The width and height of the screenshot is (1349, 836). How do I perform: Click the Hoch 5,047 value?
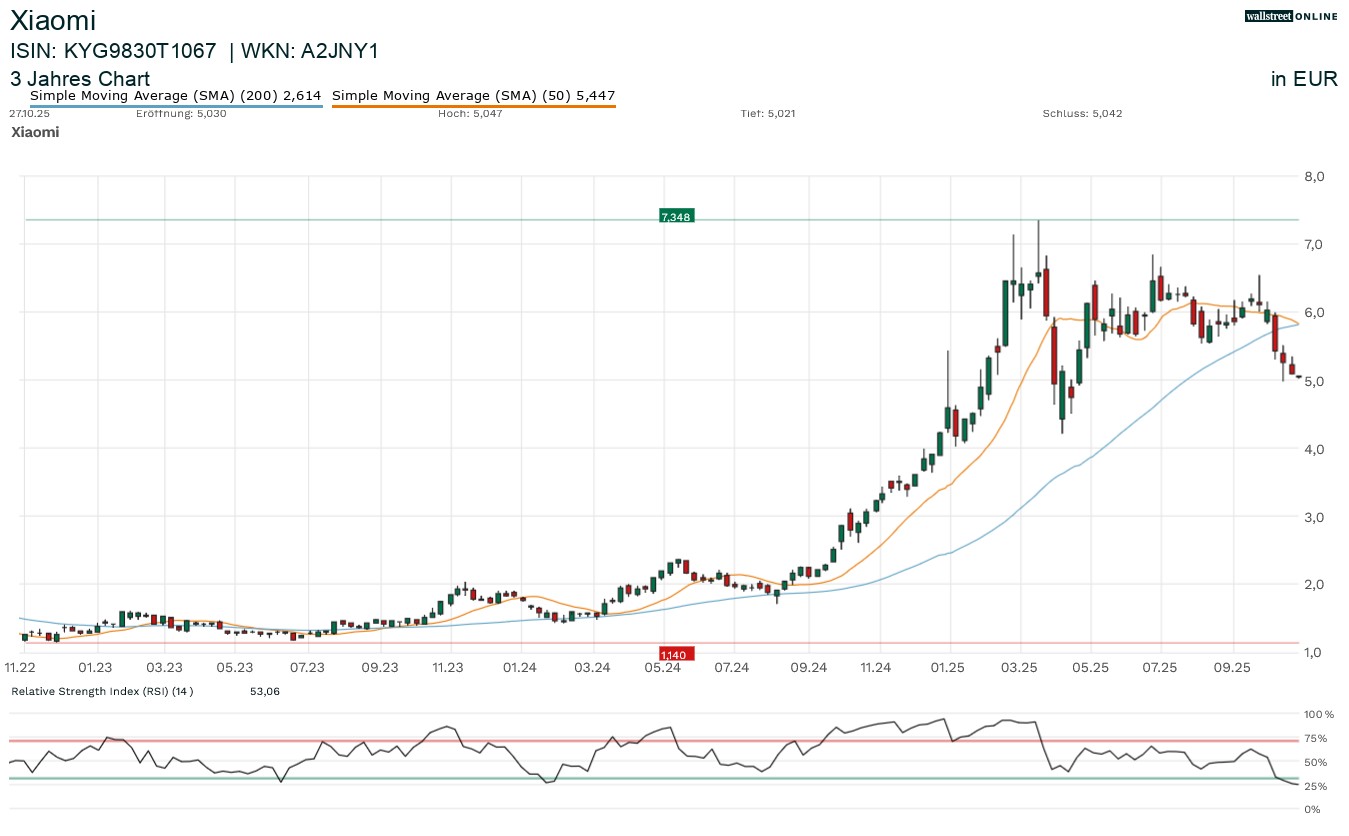pos(470,113)
